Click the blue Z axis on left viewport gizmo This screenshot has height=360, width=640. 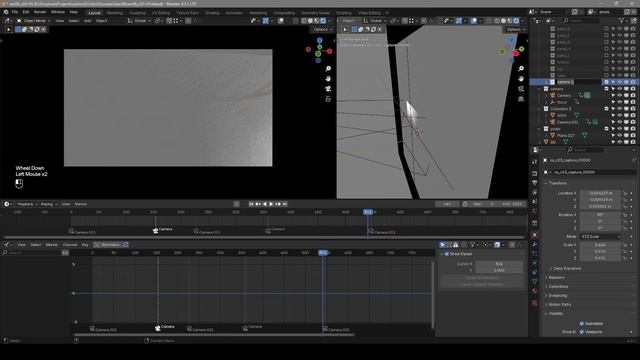pos(320,40)
